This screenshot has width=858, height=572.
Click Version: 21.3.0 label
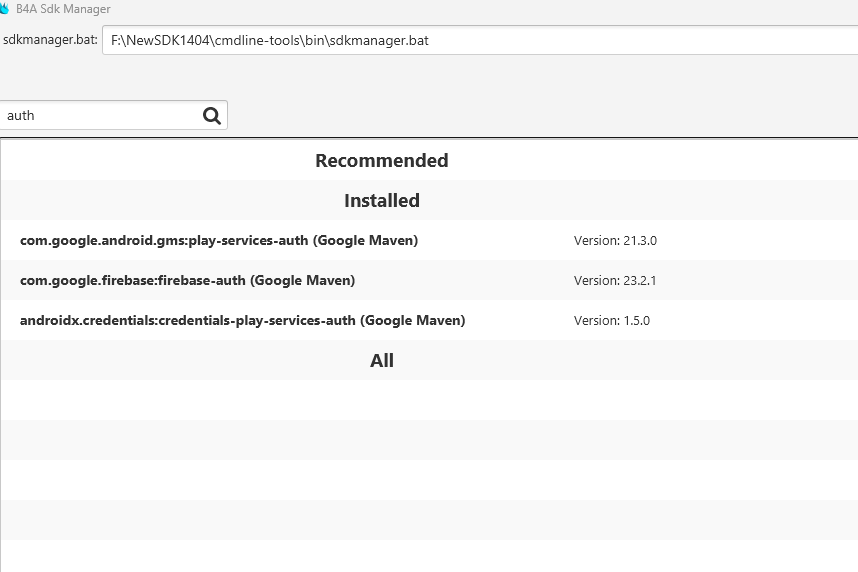615,240
